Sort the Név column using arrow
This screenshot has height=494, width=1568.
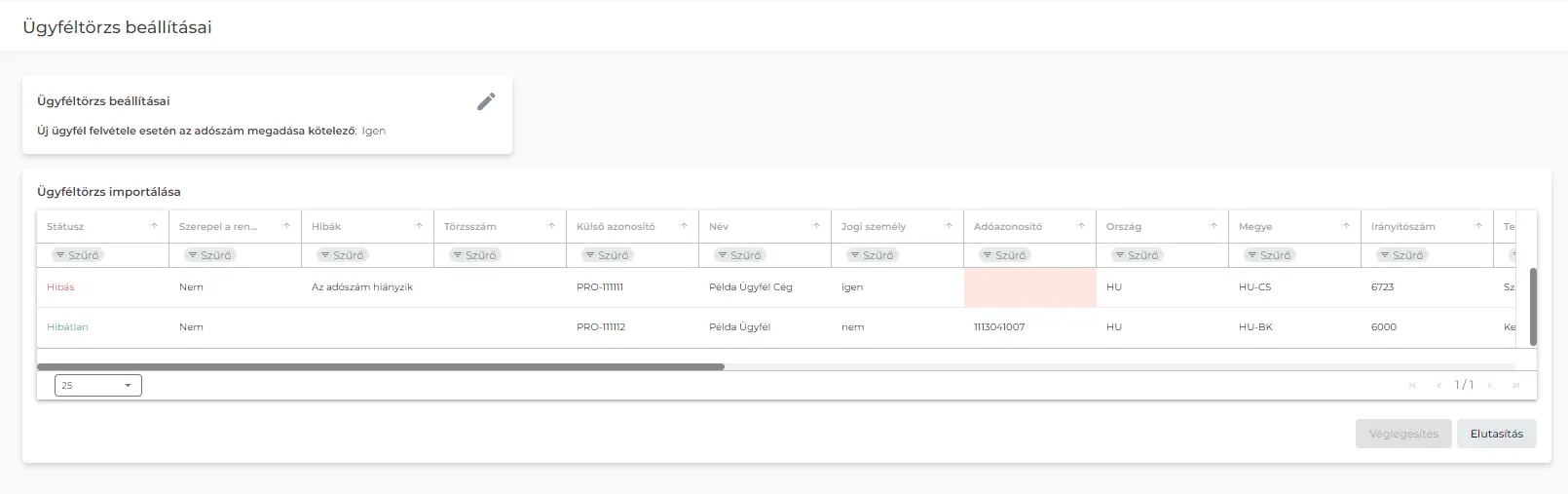click(x=816, y=226)
